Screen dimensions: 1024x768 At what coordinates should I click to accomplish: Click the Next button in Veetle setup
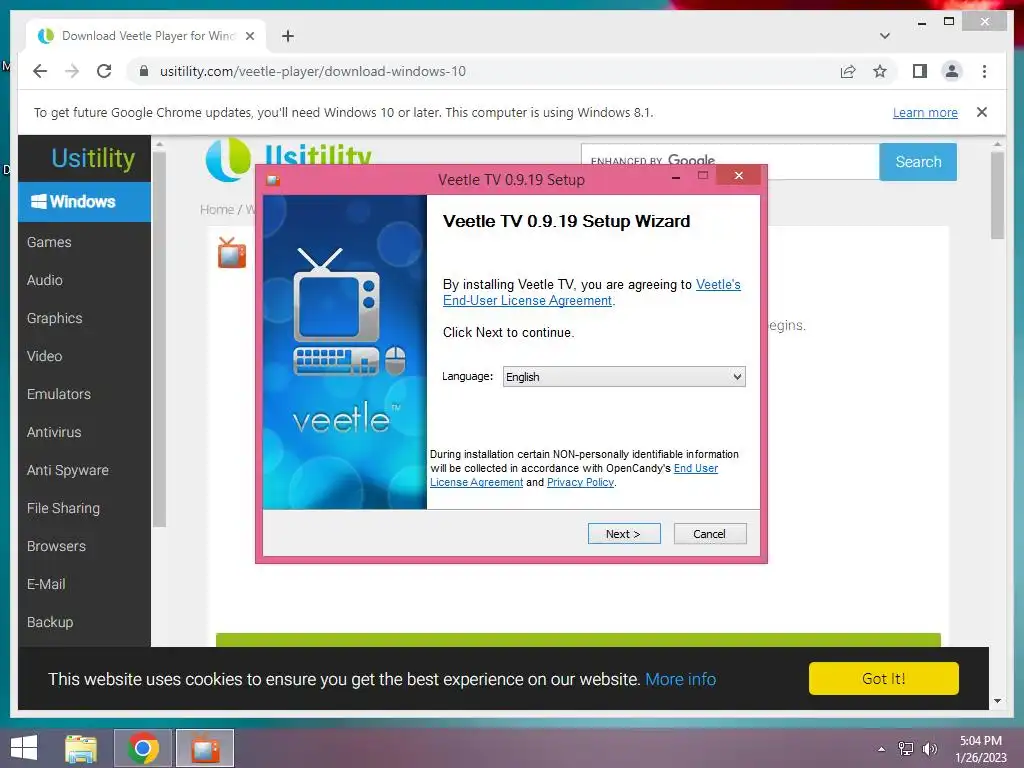[x=624, y=534]
